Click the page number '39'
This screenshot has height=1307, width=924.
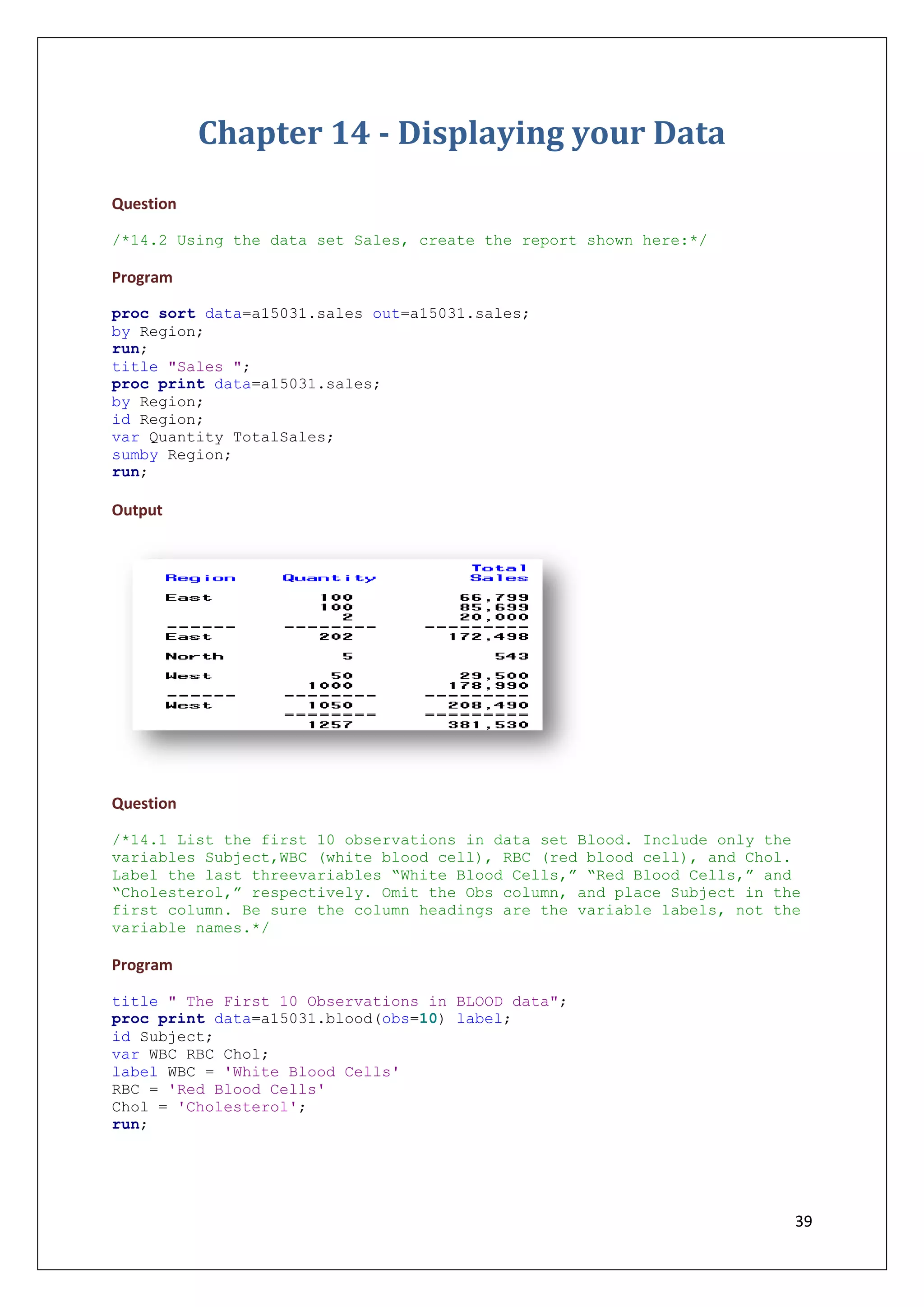(804, 1222)
